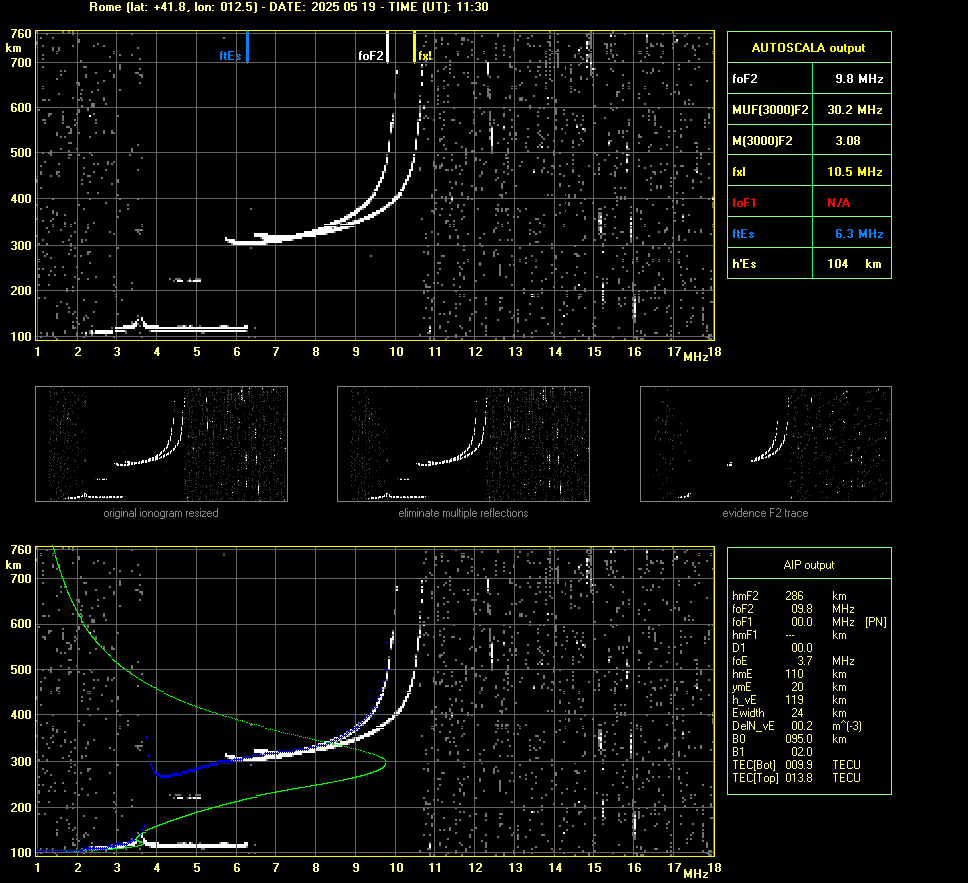Click the TEC[Bot] 009.9 TECU row
The height and width of the screenshot is (883, 968).
tap(796, 764)
